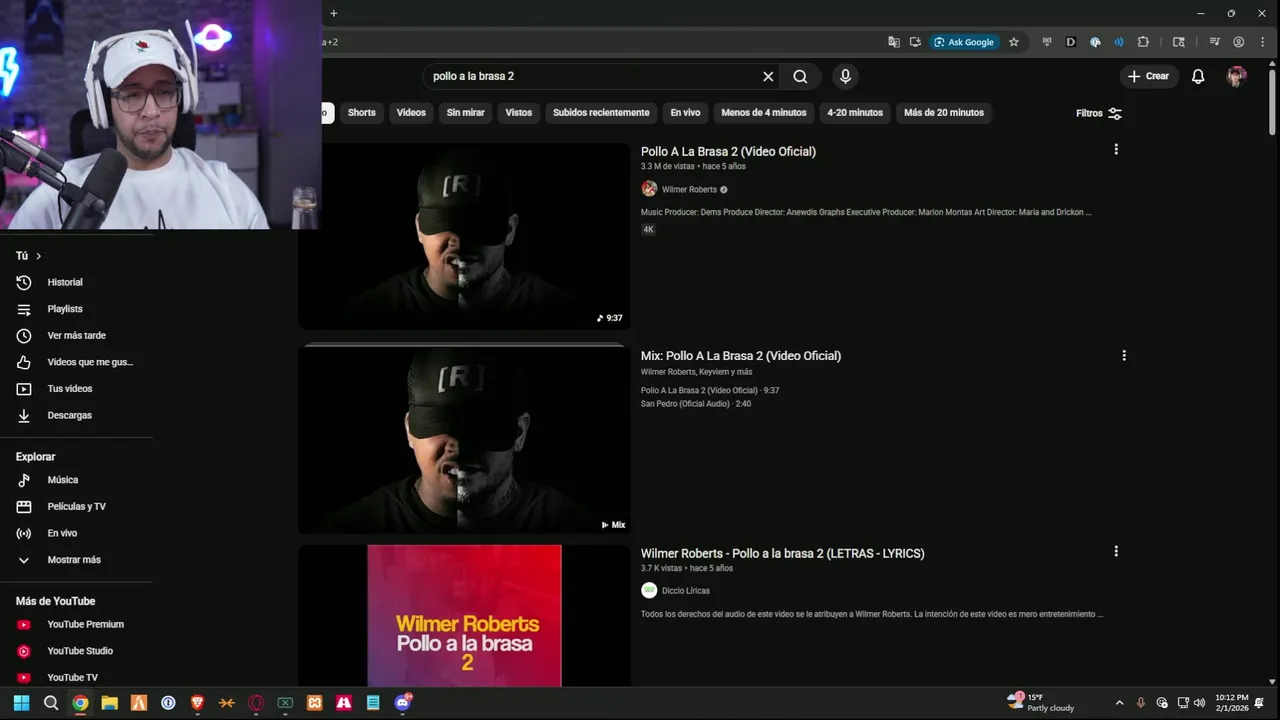Open the weather widget showing 15°F

pyautogui.click(x=1043, y=703)
